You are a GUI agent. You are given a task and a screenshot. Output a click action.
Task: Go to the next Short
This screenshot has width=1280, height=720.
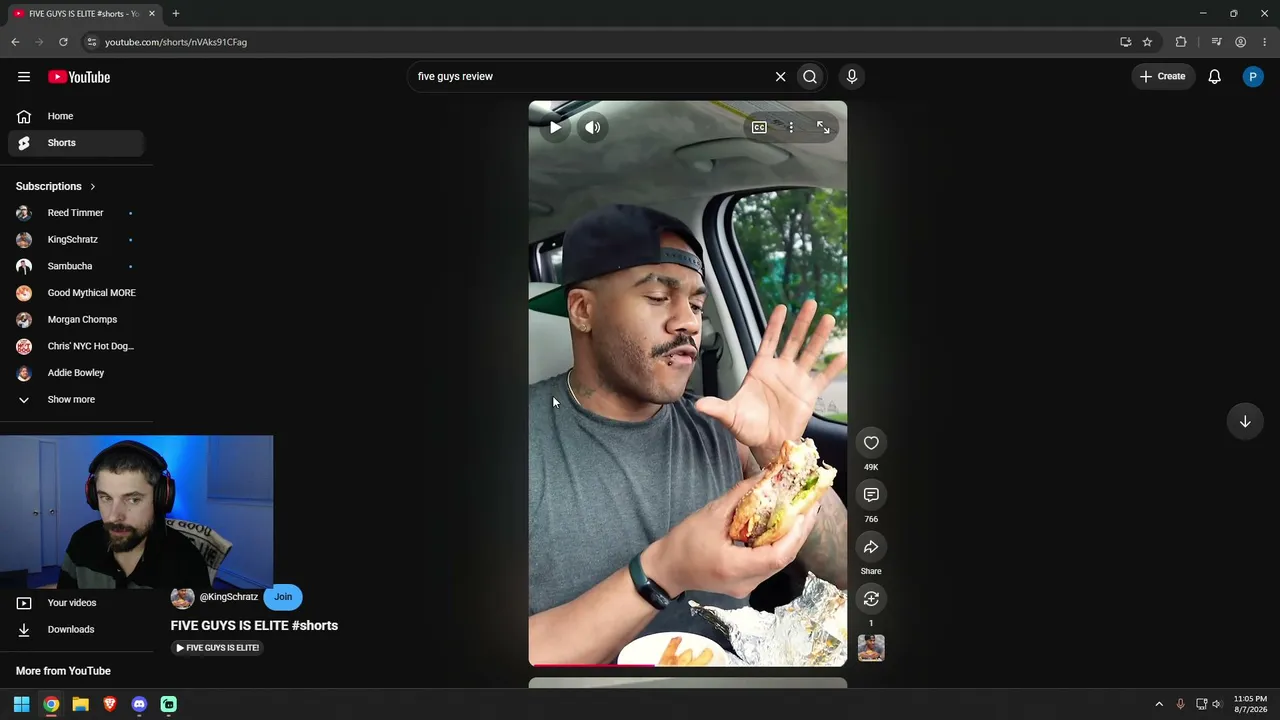(x=1245, y=421)
